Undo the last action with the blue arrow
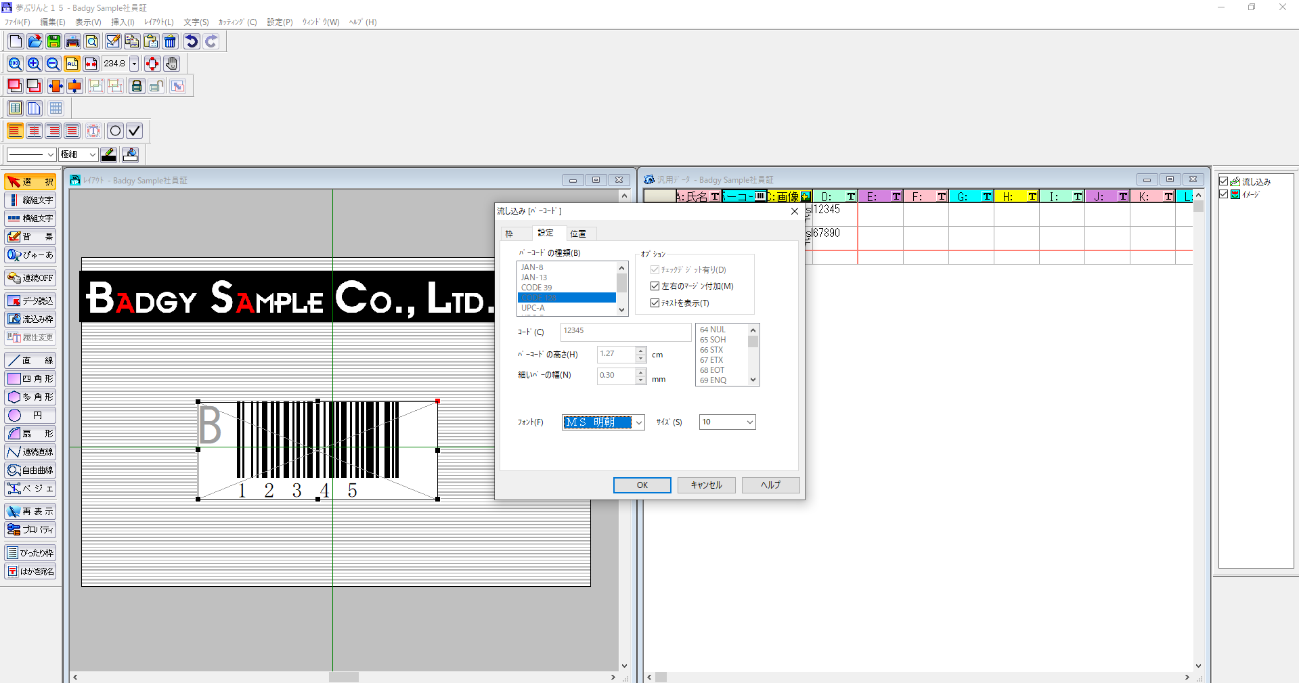 [x=191, y=41]
